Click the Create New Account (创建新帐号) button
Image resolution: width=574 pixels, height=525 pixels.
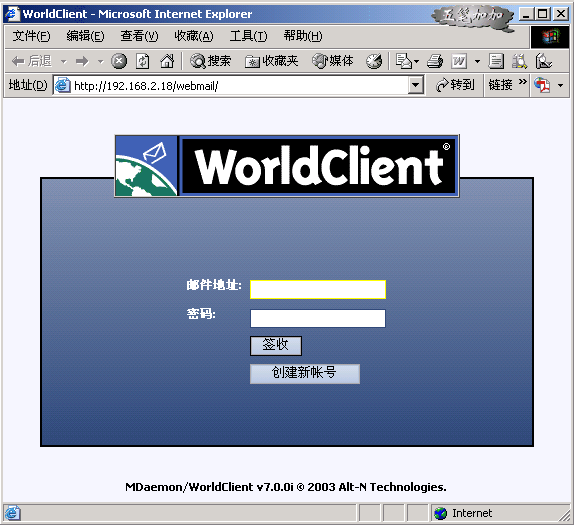click(x=305, y=374)
